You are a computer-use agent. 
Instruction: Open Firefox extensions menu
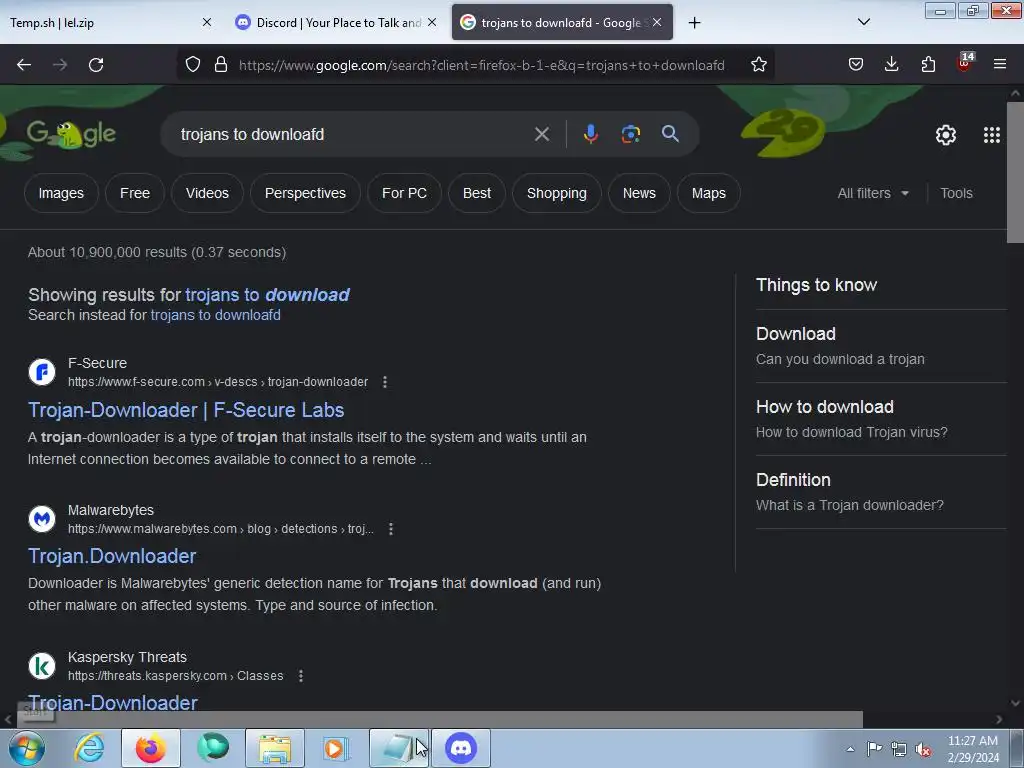tap(928, 64)
